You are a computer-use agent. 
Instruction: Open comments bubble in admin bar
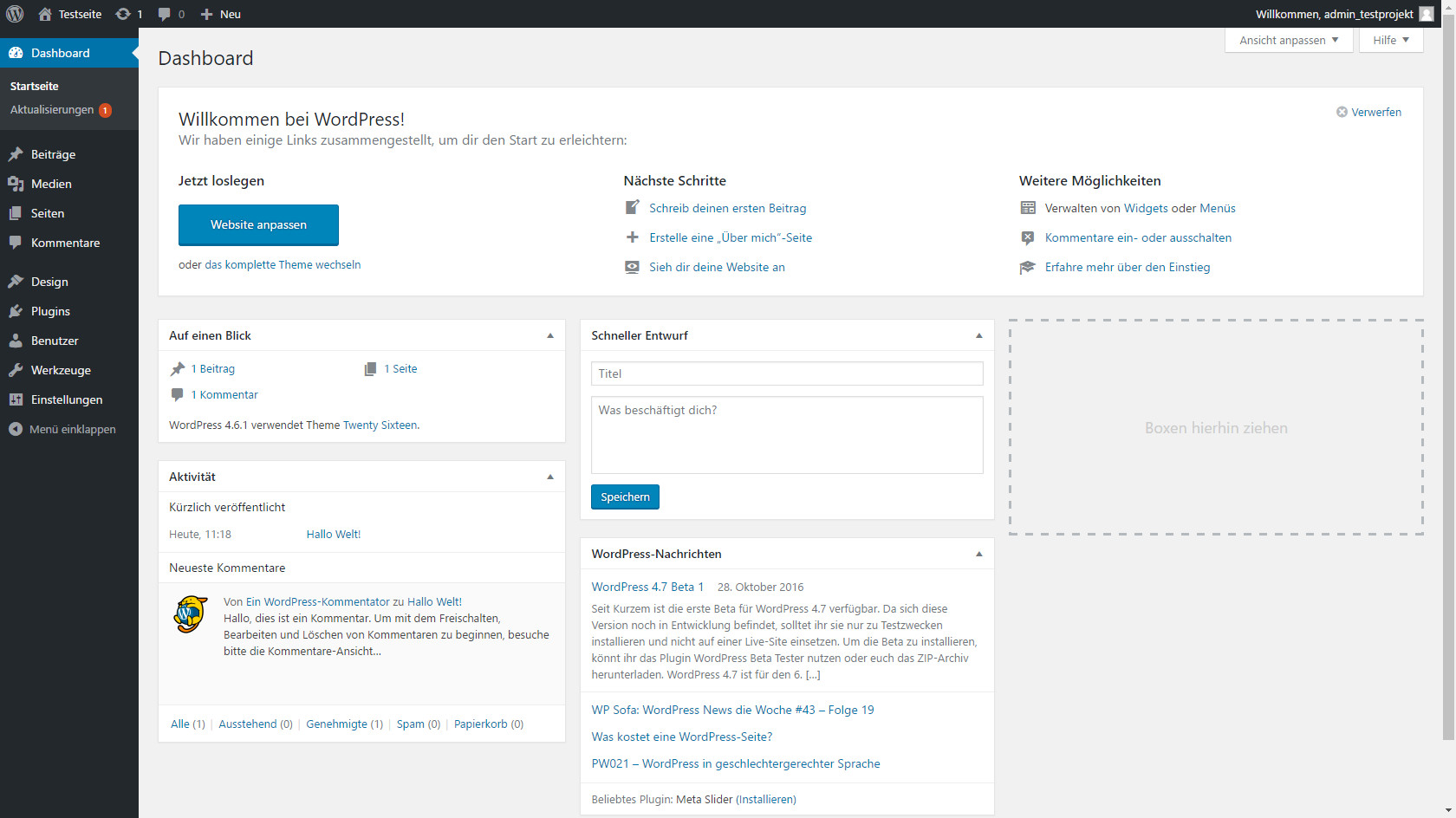(x=165, y=14)
